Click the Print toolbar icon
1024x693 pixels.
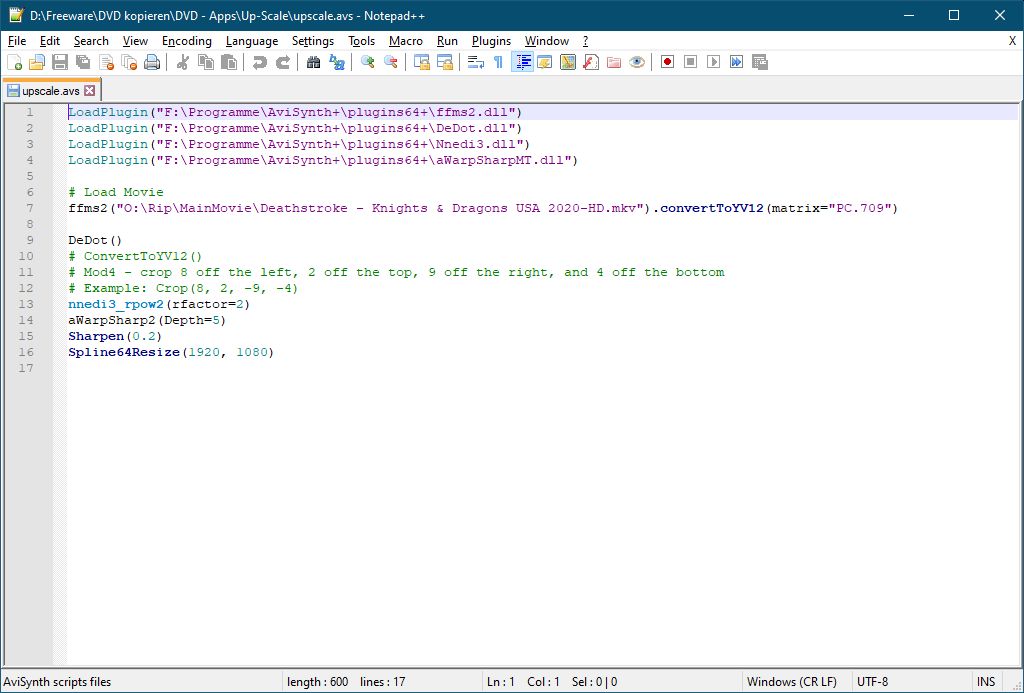pyautogui.click(x=152, y=62)
